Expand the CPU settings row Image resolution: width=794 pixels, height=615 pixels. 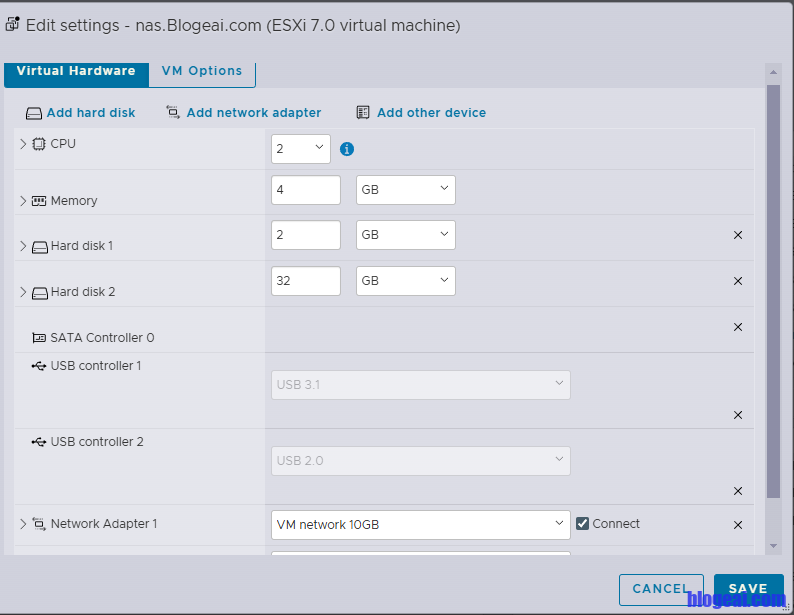tap(23, 144)
